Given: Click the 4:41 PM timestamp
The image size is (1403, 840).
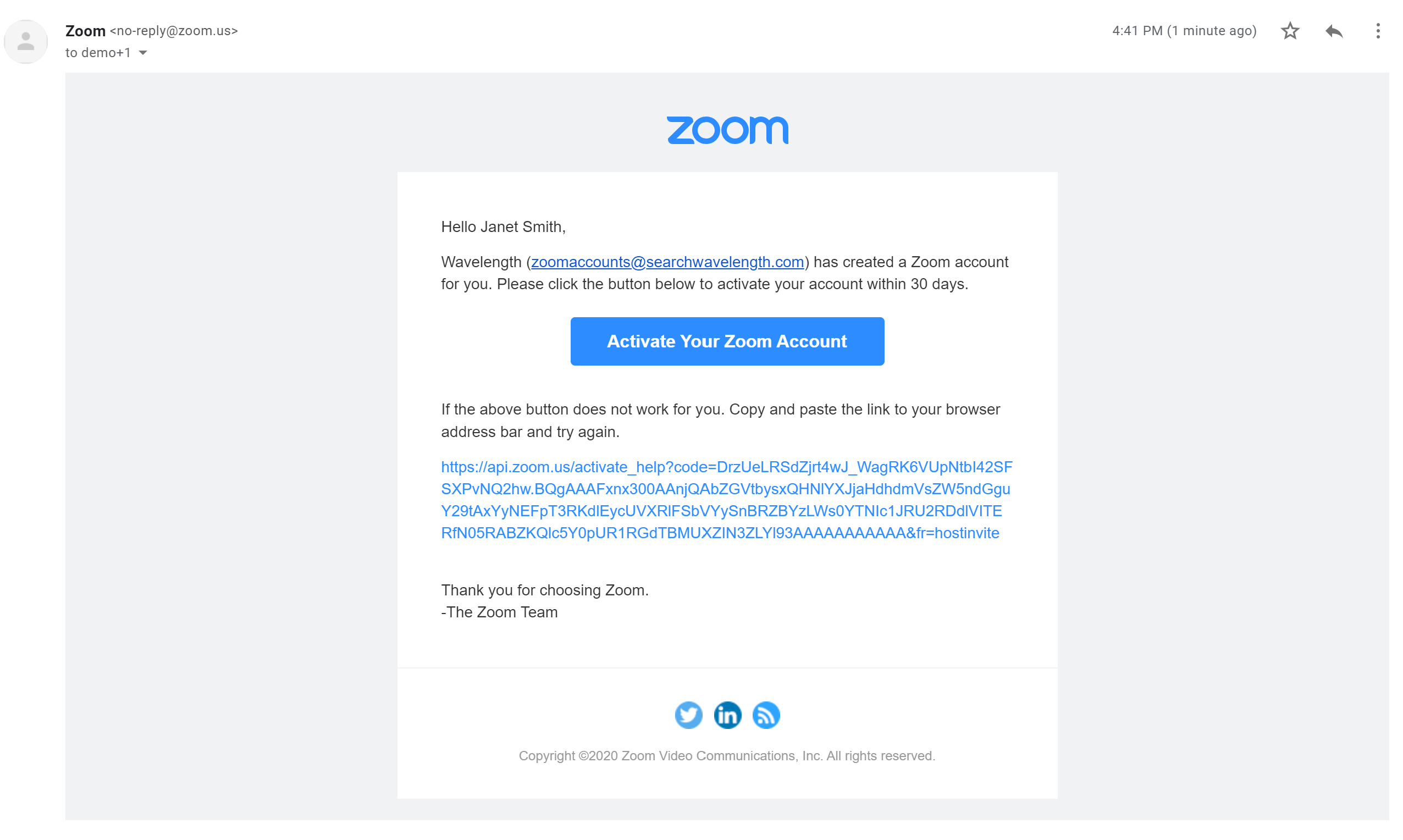Looking at the screenshot, I should [1184, 31].
